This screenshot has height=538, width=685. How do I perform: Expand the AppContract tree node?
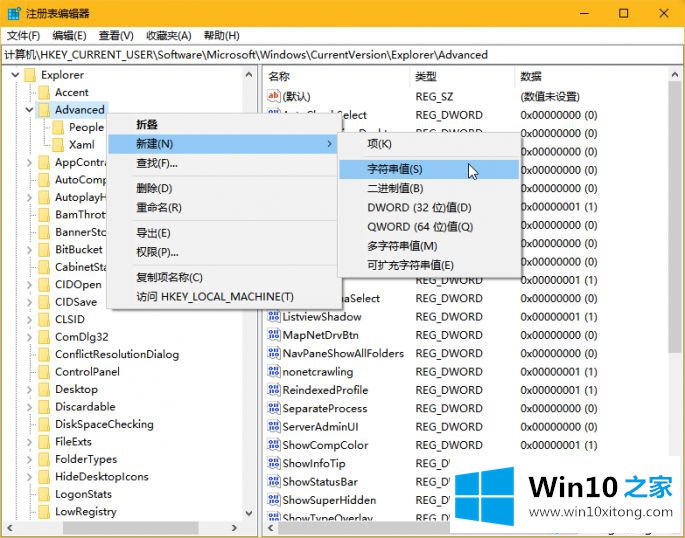[29, 162]
